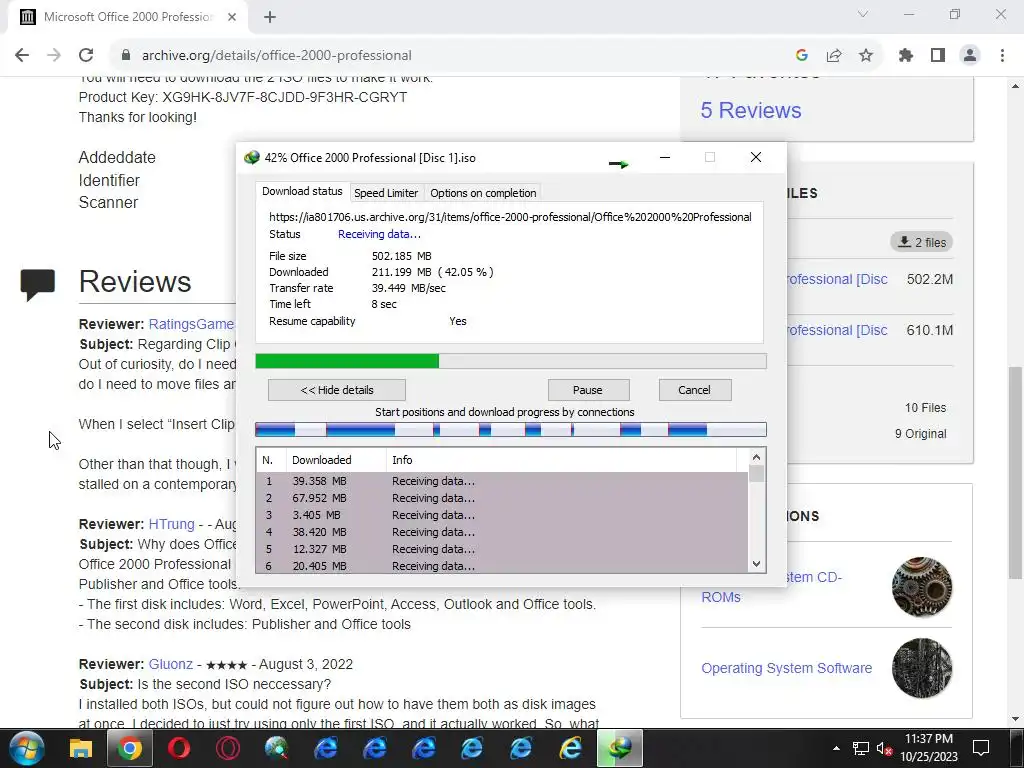Open the Windows Start menu

[x=27, y=748]
